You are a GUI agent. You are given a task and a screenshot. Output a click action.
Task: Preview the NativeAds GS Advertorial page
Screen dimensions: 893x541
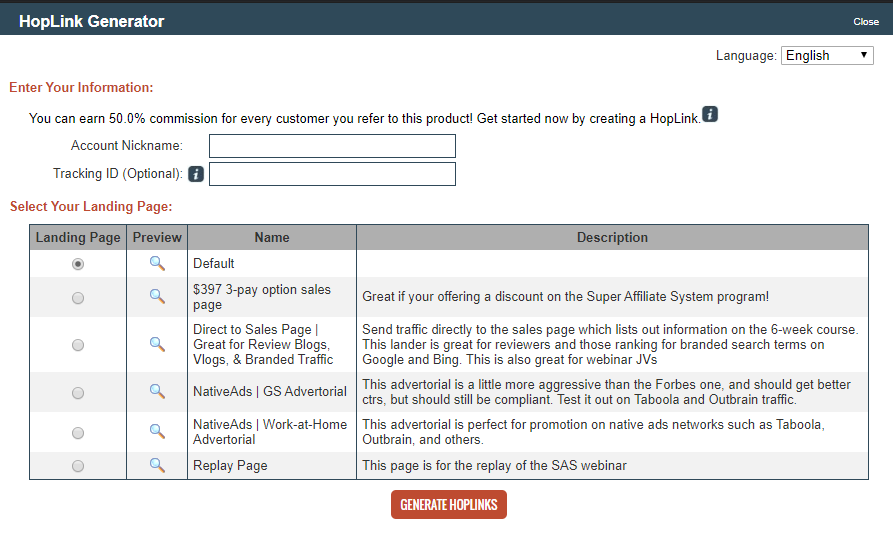pos(157,391)
